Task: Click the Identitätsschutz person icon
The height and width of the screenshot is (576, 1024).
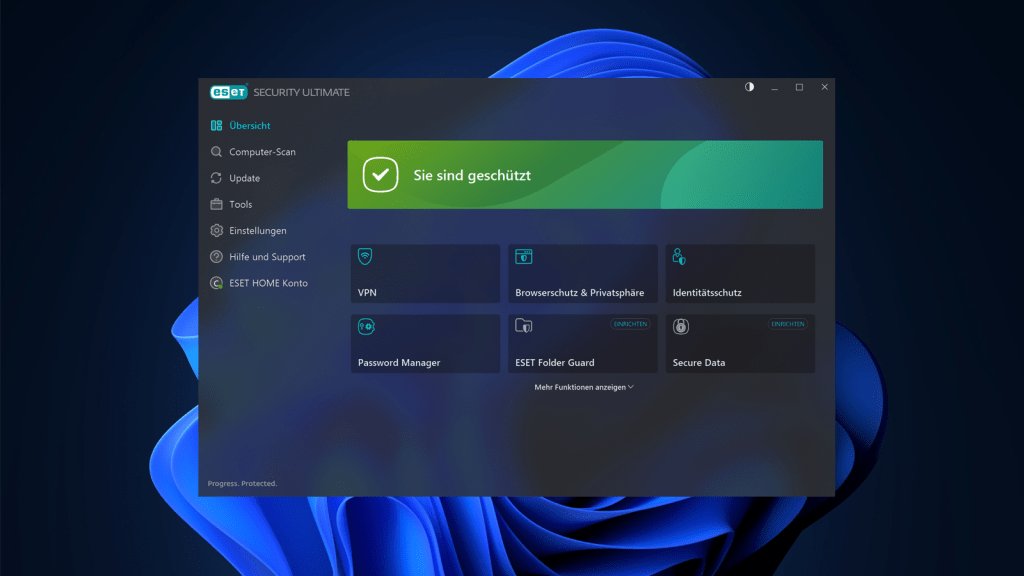Action: pos(679,256)
